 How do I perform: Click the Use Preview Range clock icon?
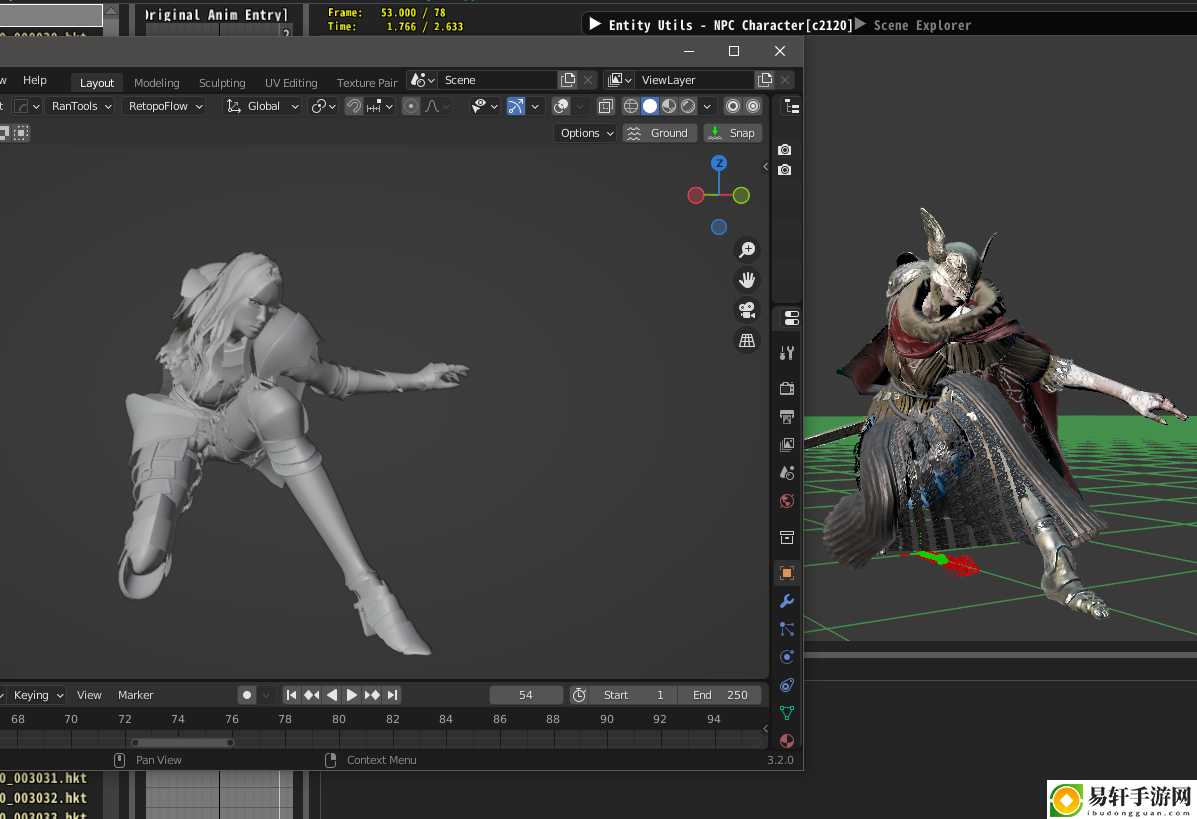coord(579,695)
